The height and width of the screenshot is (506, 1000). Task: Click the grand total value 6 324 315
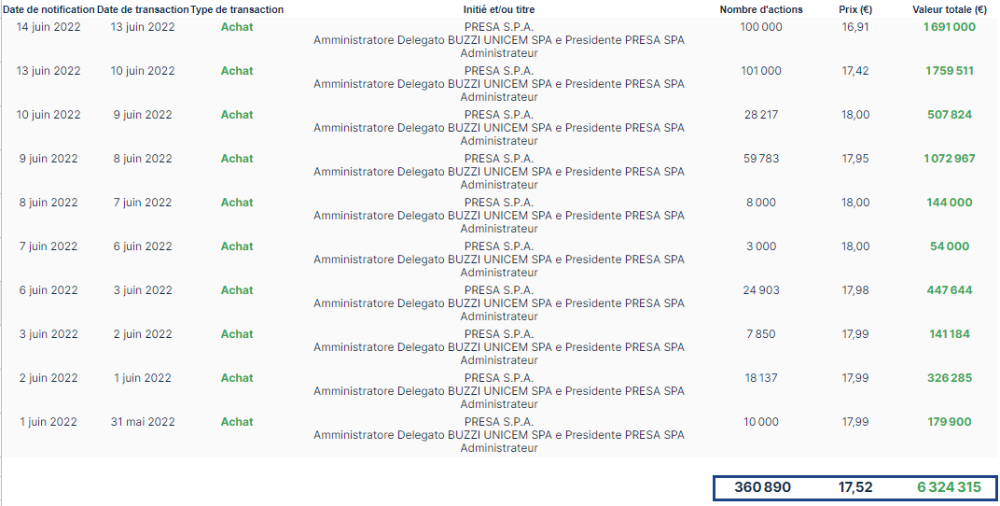point(949,488)
